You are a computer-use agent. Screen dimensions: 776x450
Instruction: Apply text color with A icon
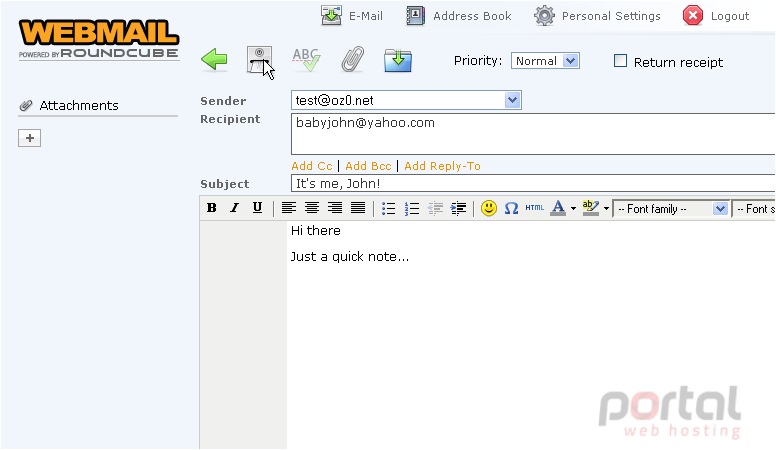(x=558, y=208)
